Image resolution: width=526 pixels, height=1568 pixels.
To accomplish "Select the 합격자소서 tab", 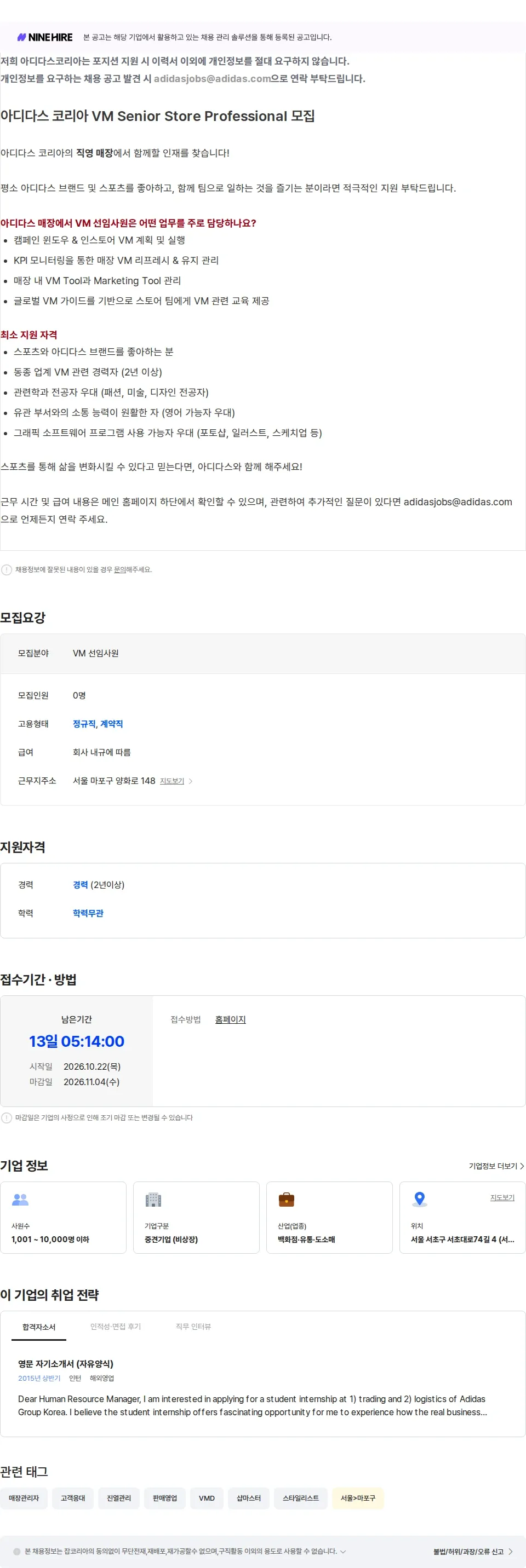I will [x=39, y=1327].
